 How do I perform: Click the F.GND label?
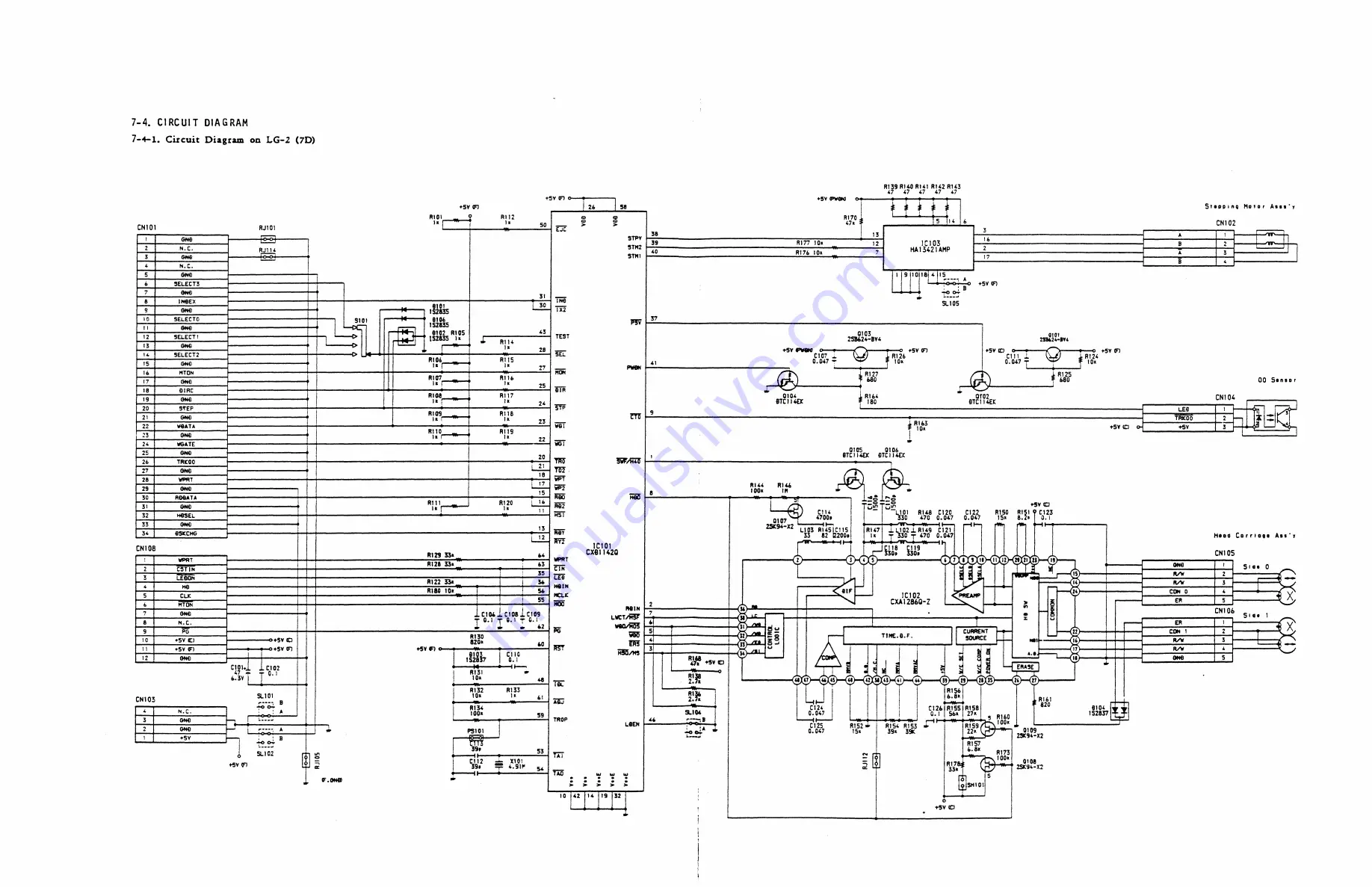click(332, 780)
